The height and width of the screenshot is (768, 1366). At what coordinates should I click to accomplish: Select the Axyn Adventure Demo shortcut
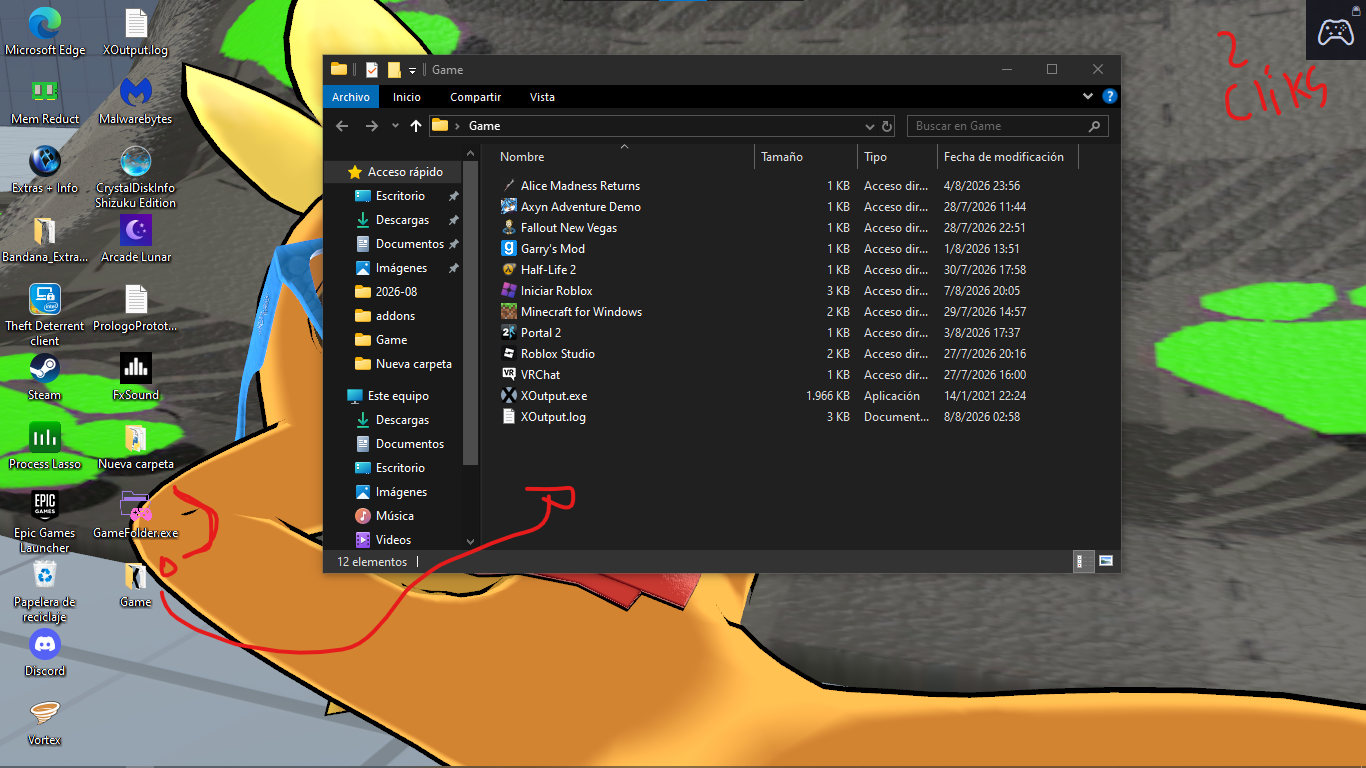(581, 207)
